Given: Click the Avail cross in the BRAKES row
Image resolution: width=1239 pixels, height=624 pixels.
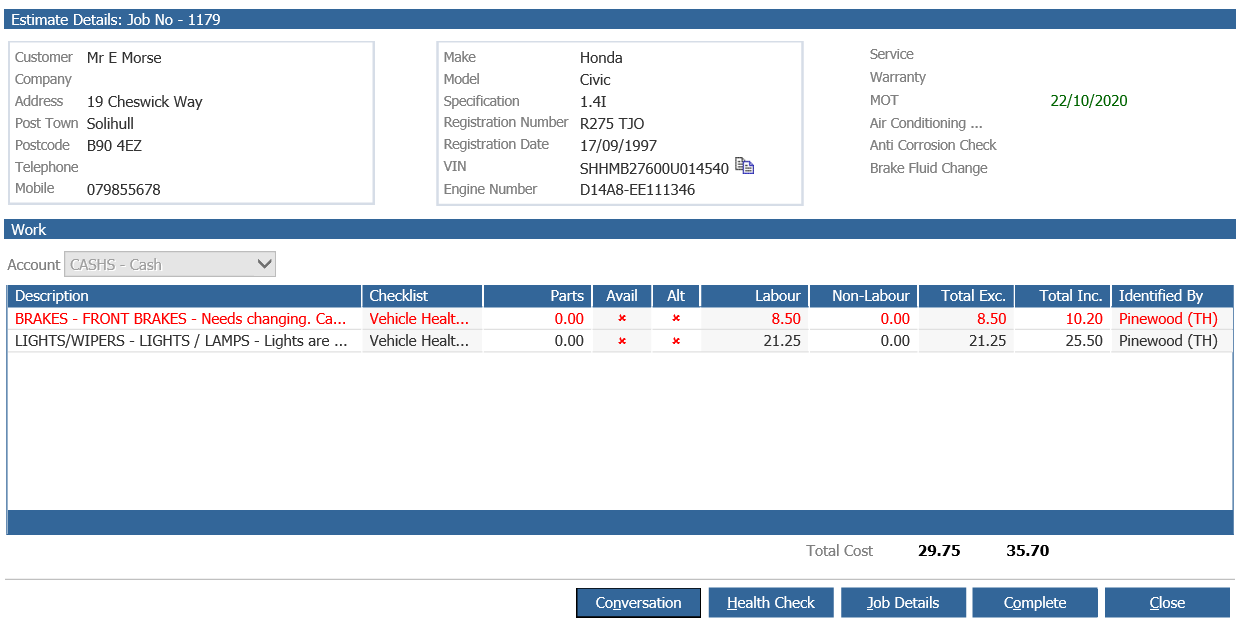Looking at the screenshot, I should click(x=622, y=318).
